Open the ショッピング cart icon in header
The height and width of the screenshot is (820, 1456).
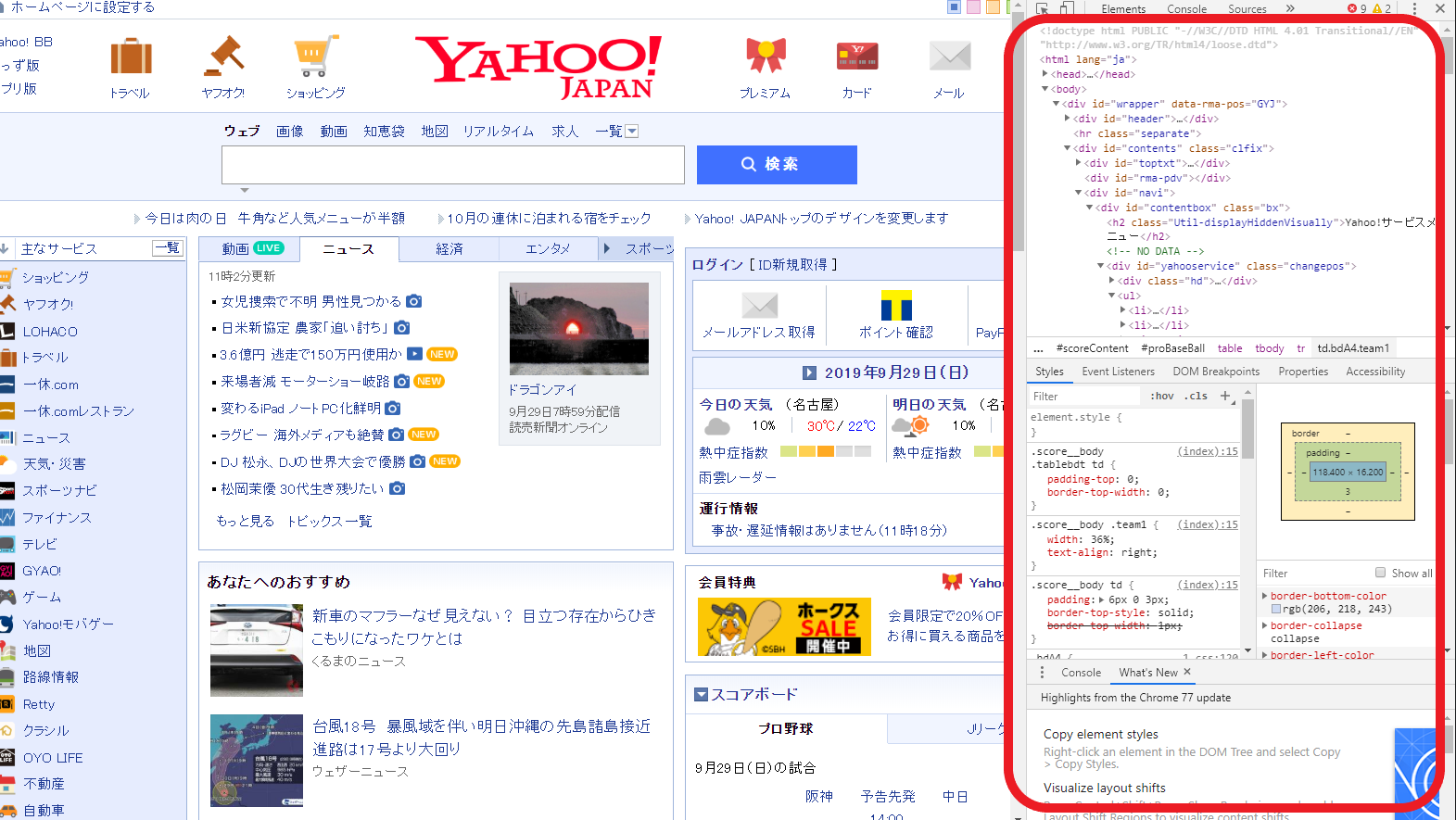tap(315, 57)
